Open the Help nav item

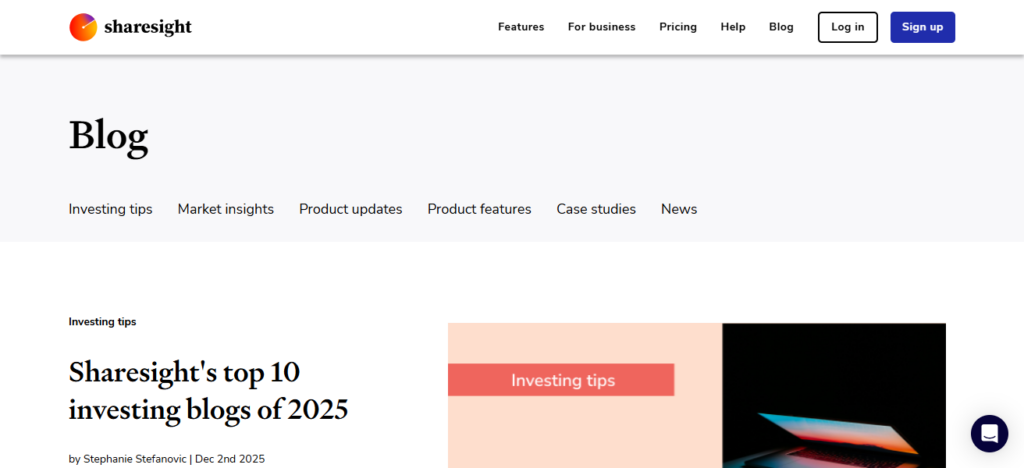pos(733,27)
